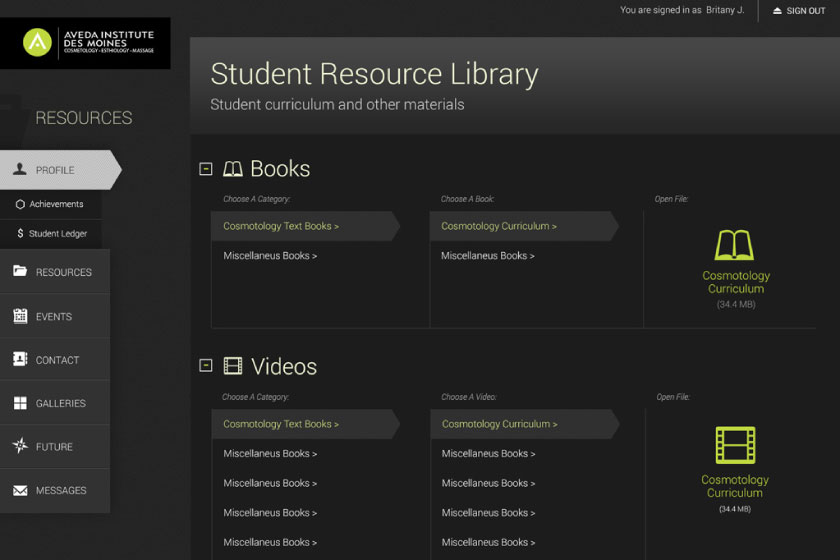Open the Achievements submenu item
Image resolution: width=840 pixels, height=560 pixels.
click(51, 204)
